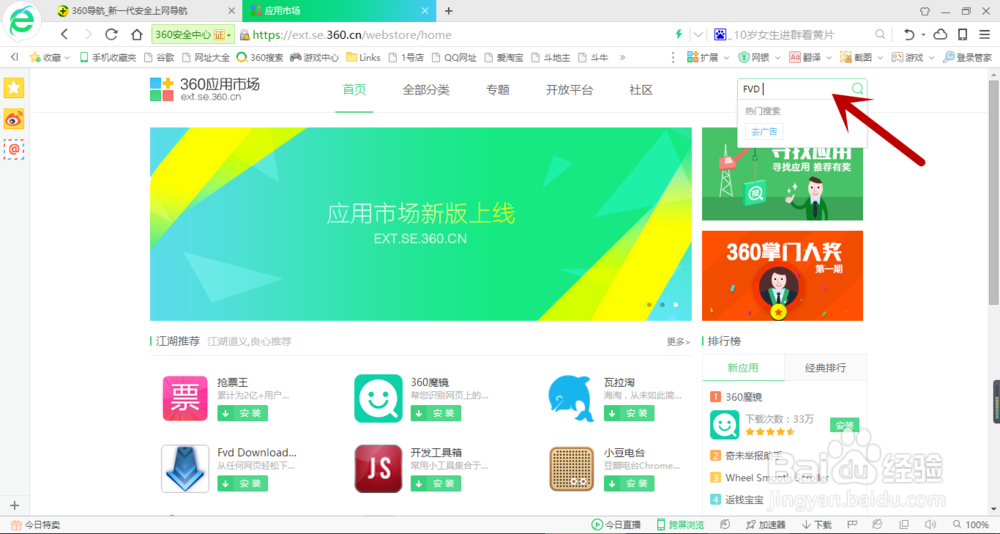Switch to the 360导航 browser tab

coord(145,11)
